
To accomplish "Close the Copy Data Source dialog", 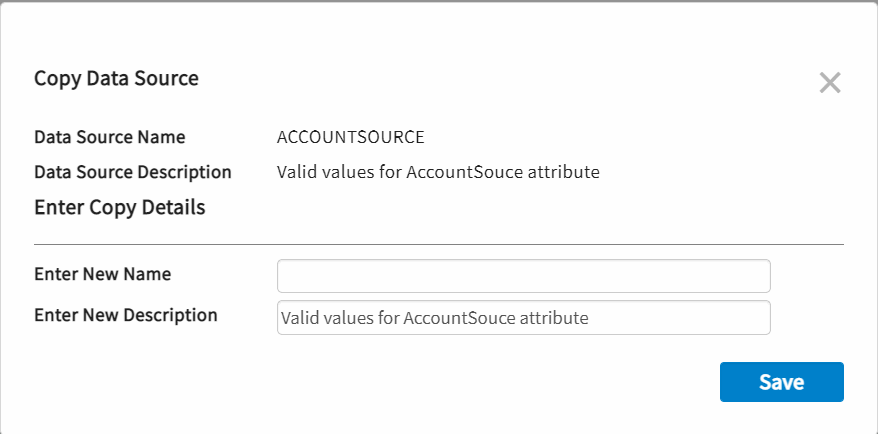I will [x=829, y=83].
